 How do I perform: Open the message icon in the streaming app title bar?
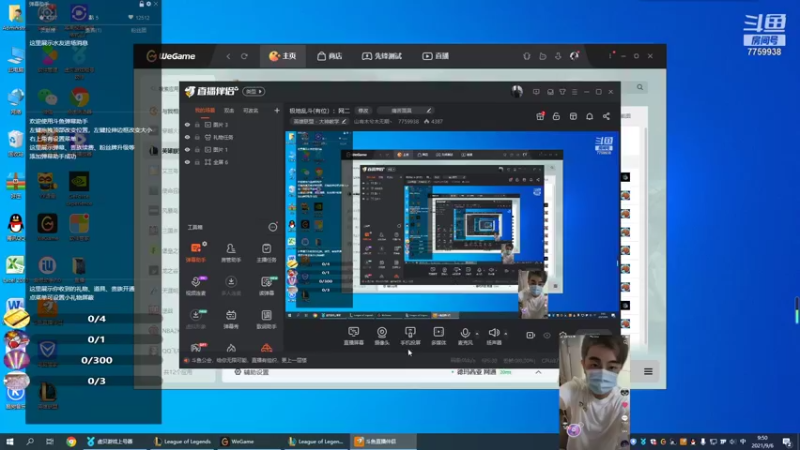536,92
